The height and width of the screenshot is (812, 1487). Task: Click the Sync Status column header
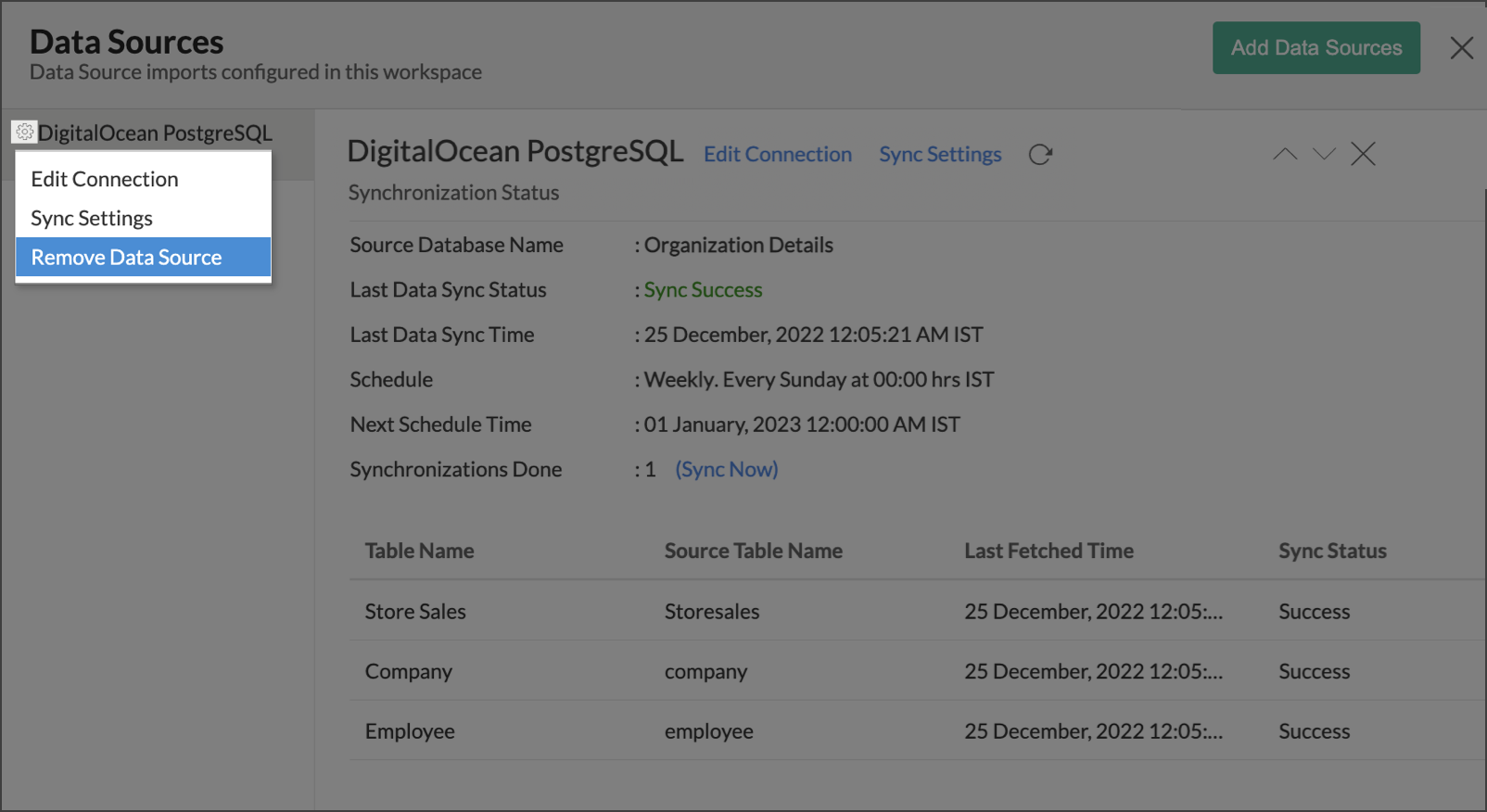pyautogui.click(x=1332, y=551)
